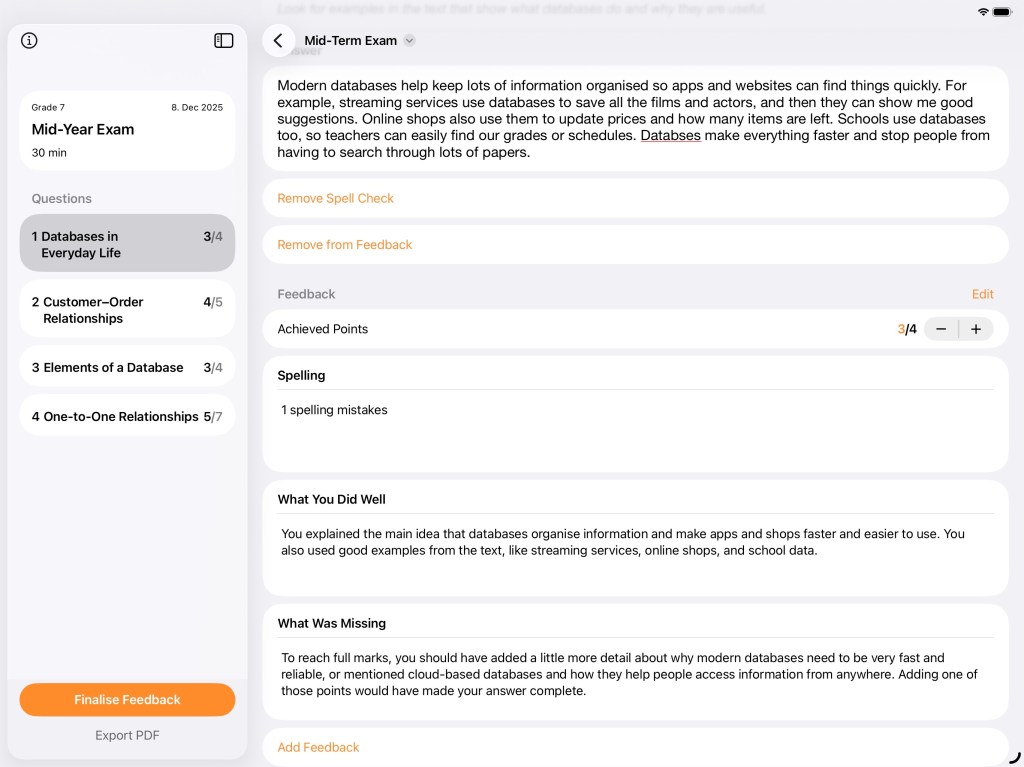This screenshot has height=767, width=1024.
Task: Click Remove Spell Check
Action: (x=336, y=198)
